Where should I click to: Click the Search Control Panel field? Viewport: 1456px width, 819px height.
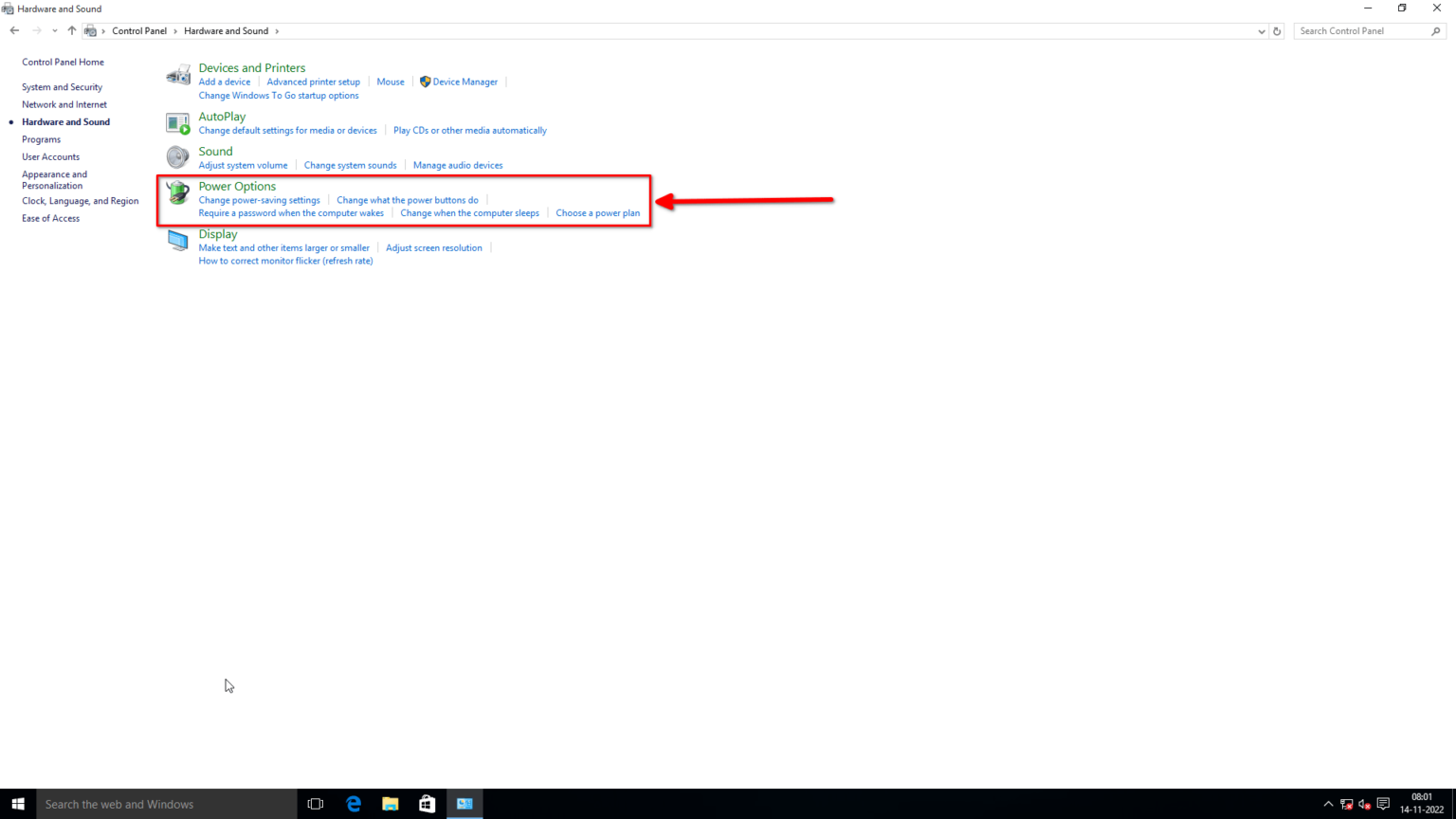pos(1361,31)
